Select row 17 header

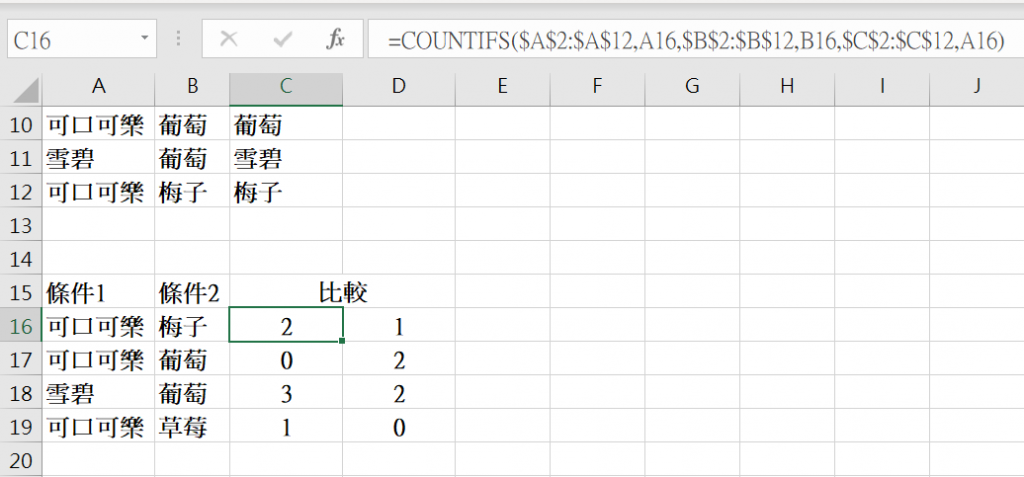22,359
